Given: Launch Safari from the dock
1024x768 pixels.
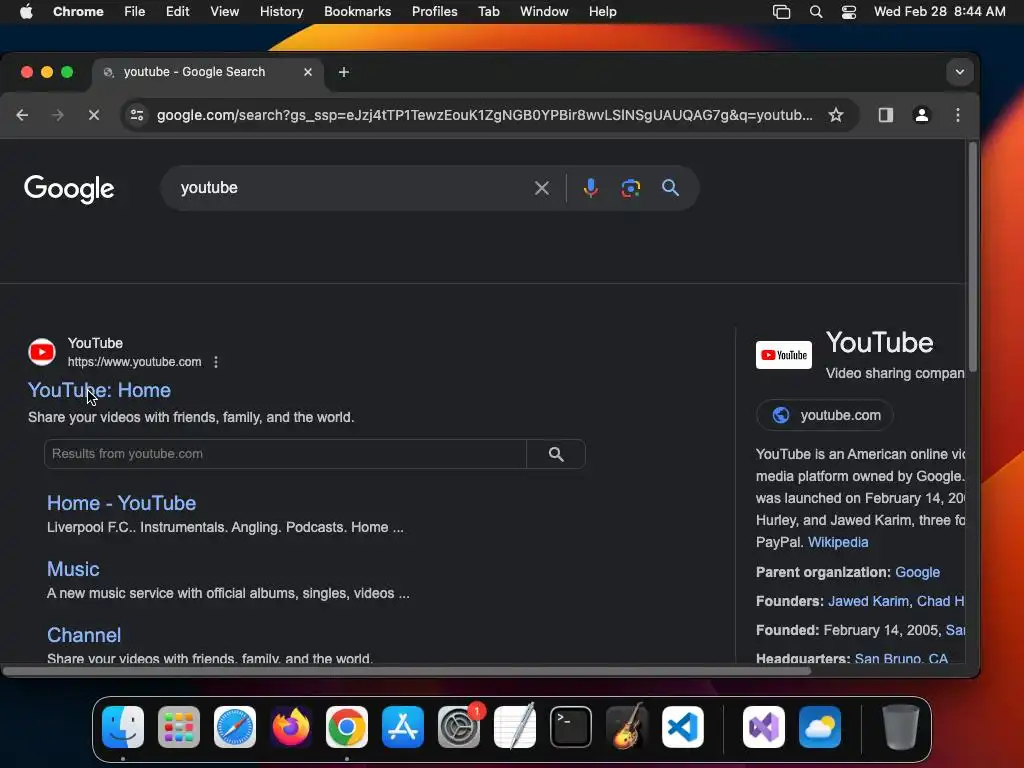Looking at the screenshot, I should 234,727.
